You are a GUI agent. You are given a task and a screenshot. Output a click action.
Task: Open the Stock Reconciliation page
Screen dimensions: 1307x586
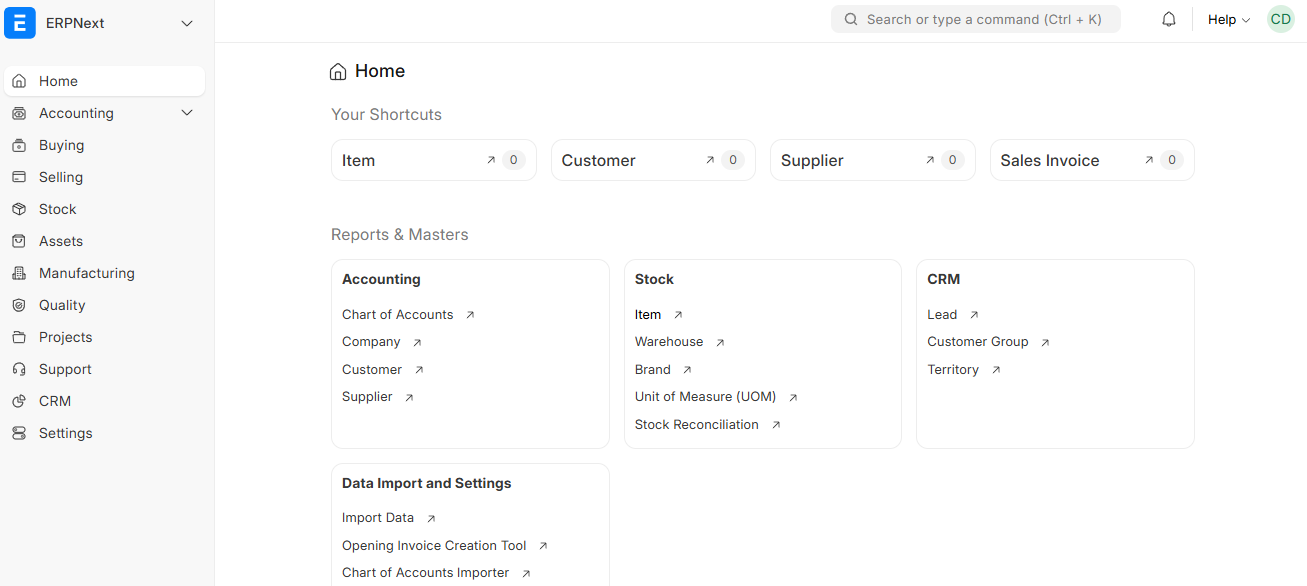point(696,424)
